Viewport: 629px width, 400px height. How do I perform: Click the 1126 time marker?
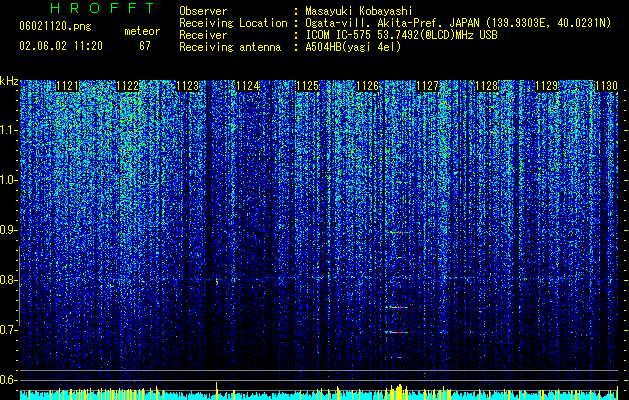[x=367, y=86]
